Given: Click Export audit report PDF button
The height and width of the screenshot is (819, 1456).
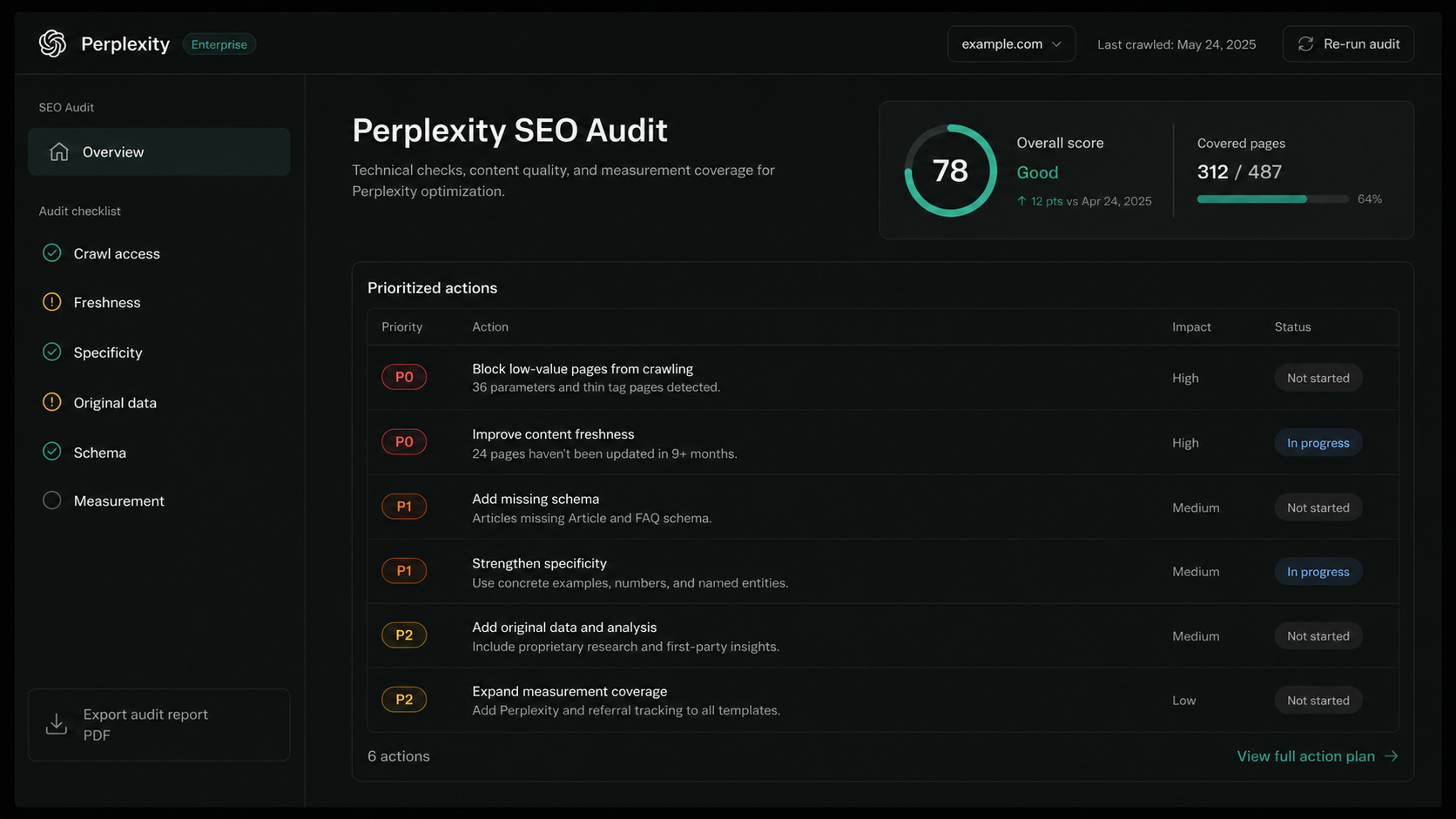Looking at the screenshot, I should tap(158, 725).
